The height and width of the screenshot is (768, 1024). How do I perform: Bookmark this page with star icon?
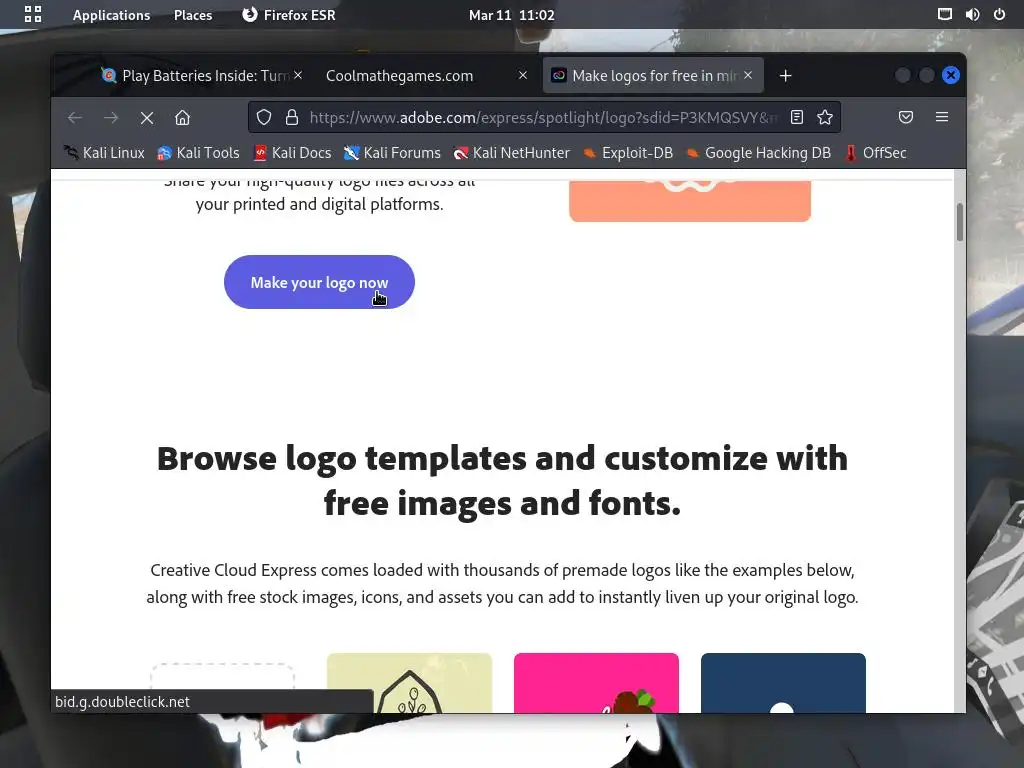click(x=825, y=117)
